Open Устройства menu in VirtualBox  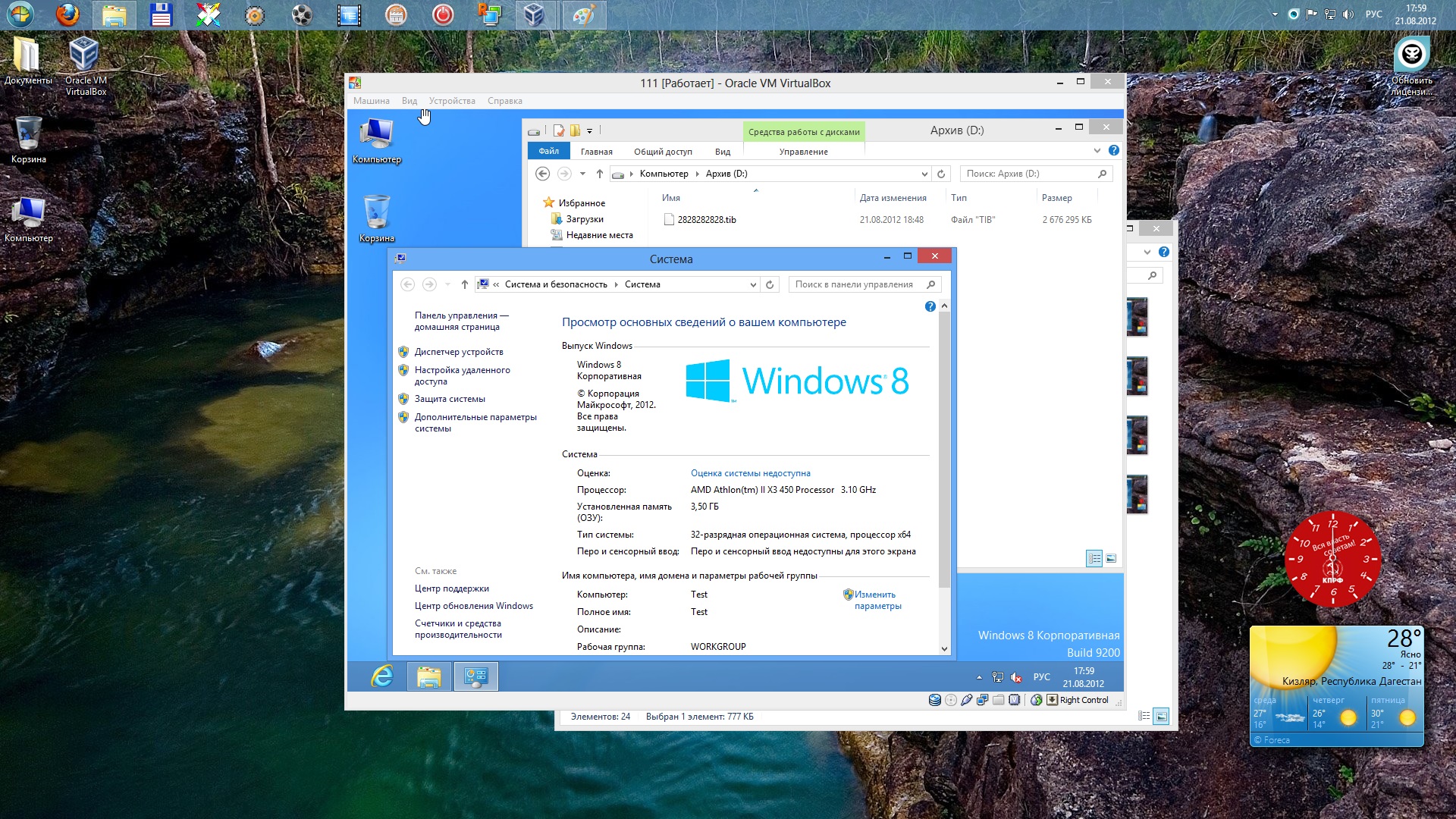tap(452, 101)
